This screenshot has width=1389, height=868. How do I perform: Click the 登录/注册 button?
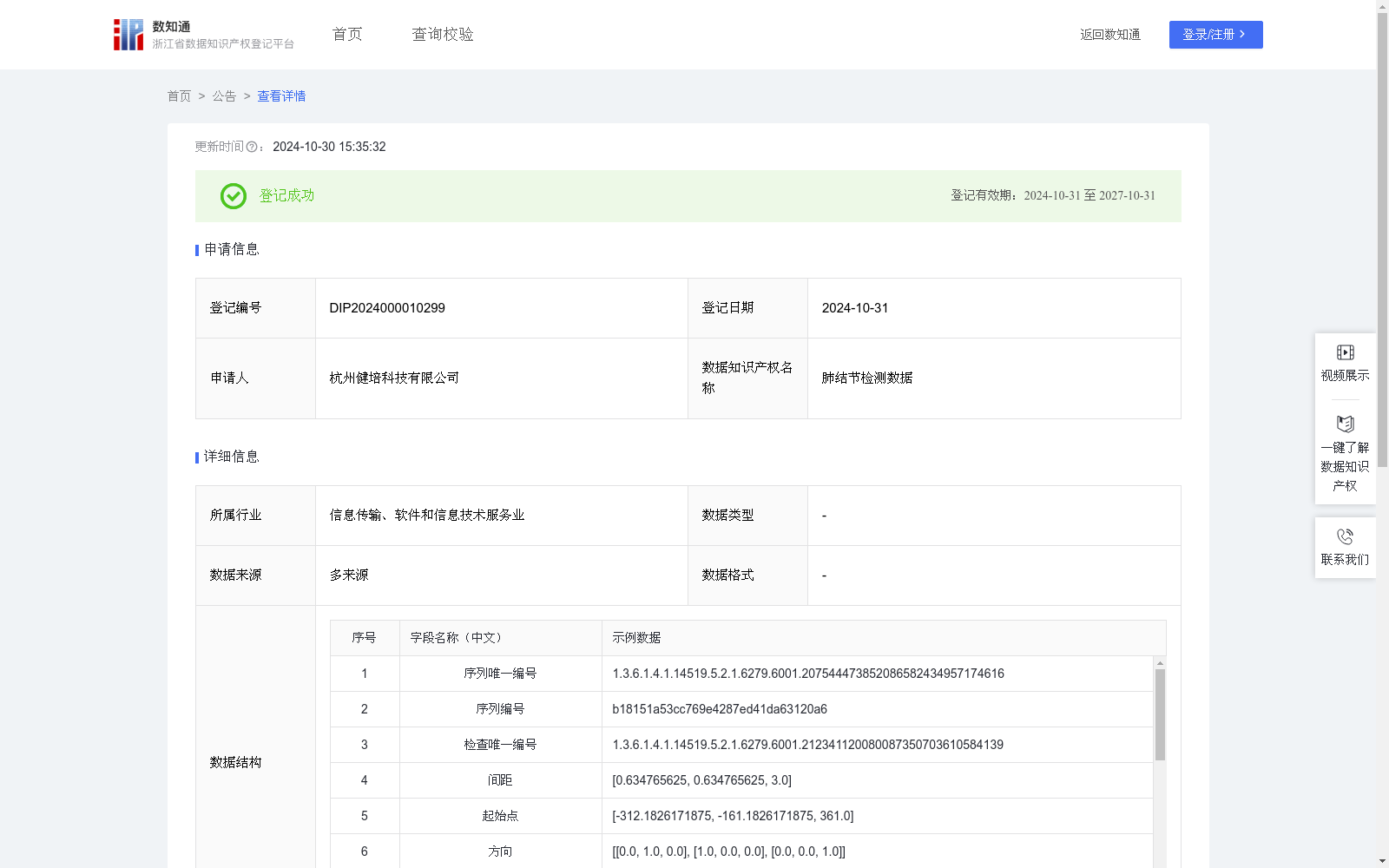click(x=1215, y=35)
